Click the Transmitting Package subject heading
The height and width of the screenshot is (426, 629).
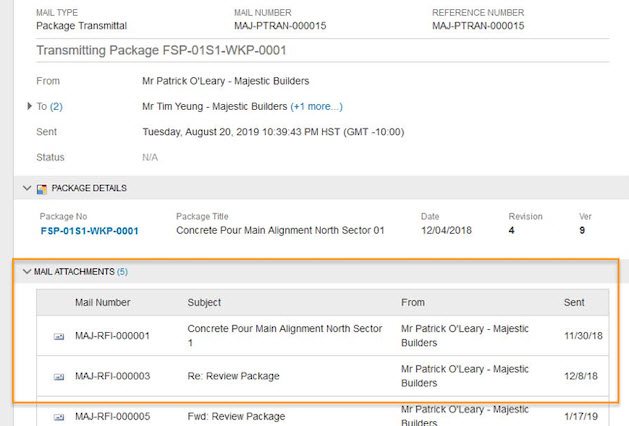click(161, 51)
